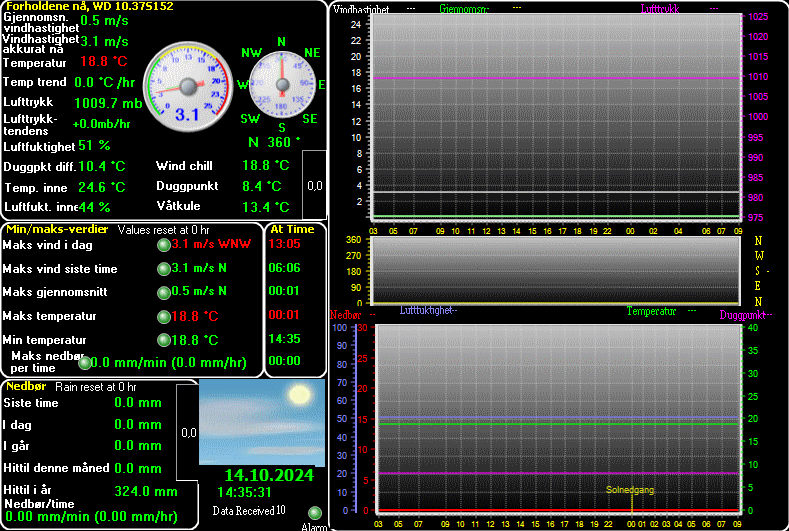Click the Temperatur value 18.8 °C in red

(104, 61)
